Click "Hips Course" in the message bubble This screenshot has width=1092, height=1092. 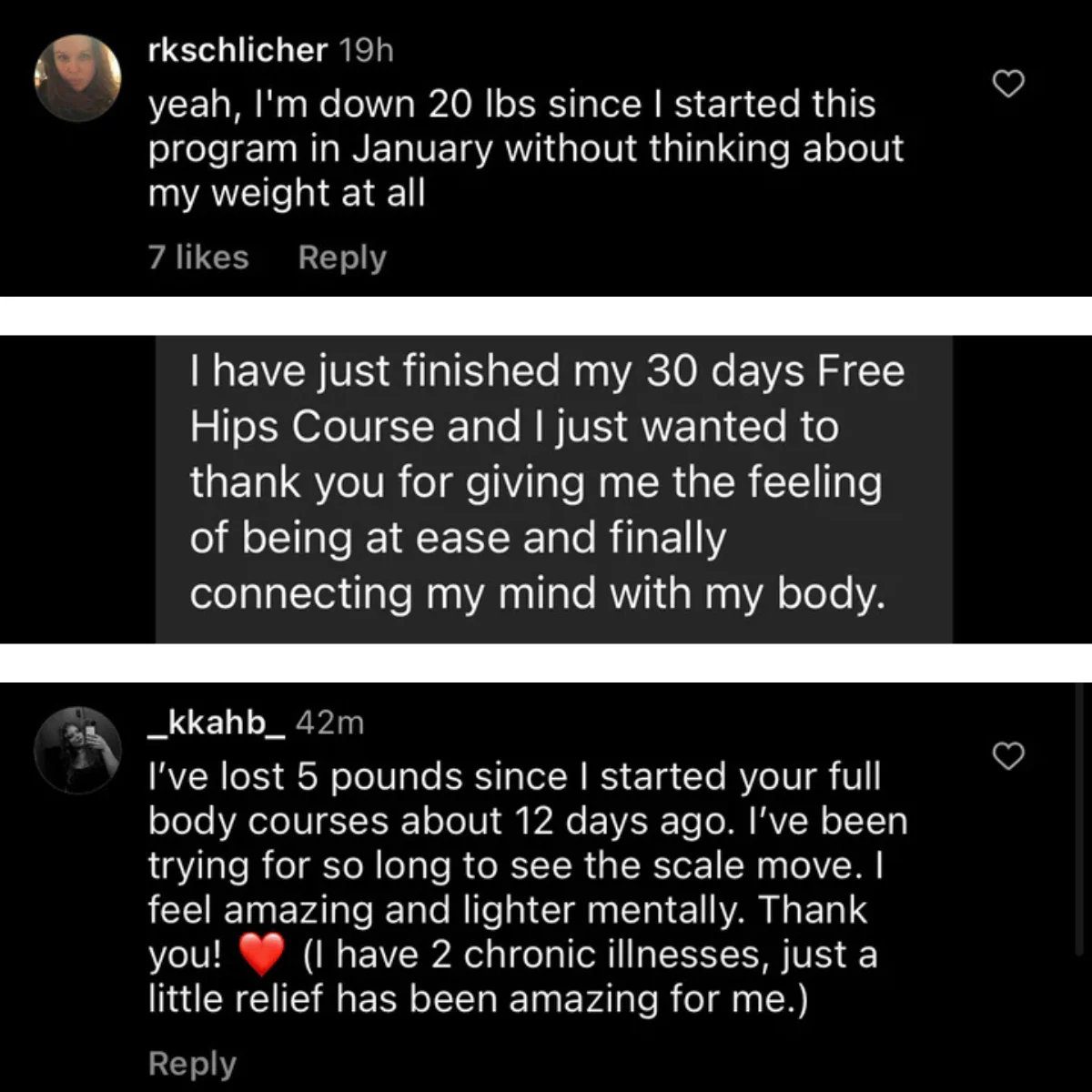311,427
